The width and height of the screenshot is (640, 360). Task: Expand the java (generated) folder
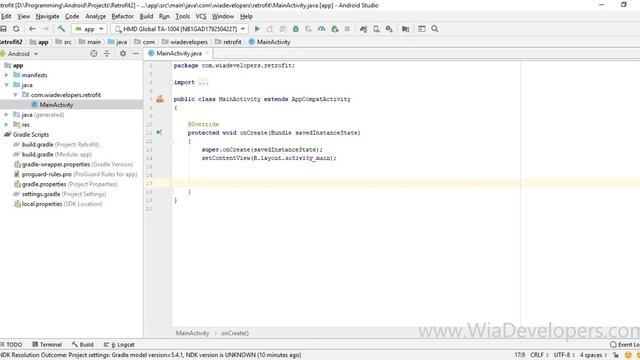coord(7,115)
